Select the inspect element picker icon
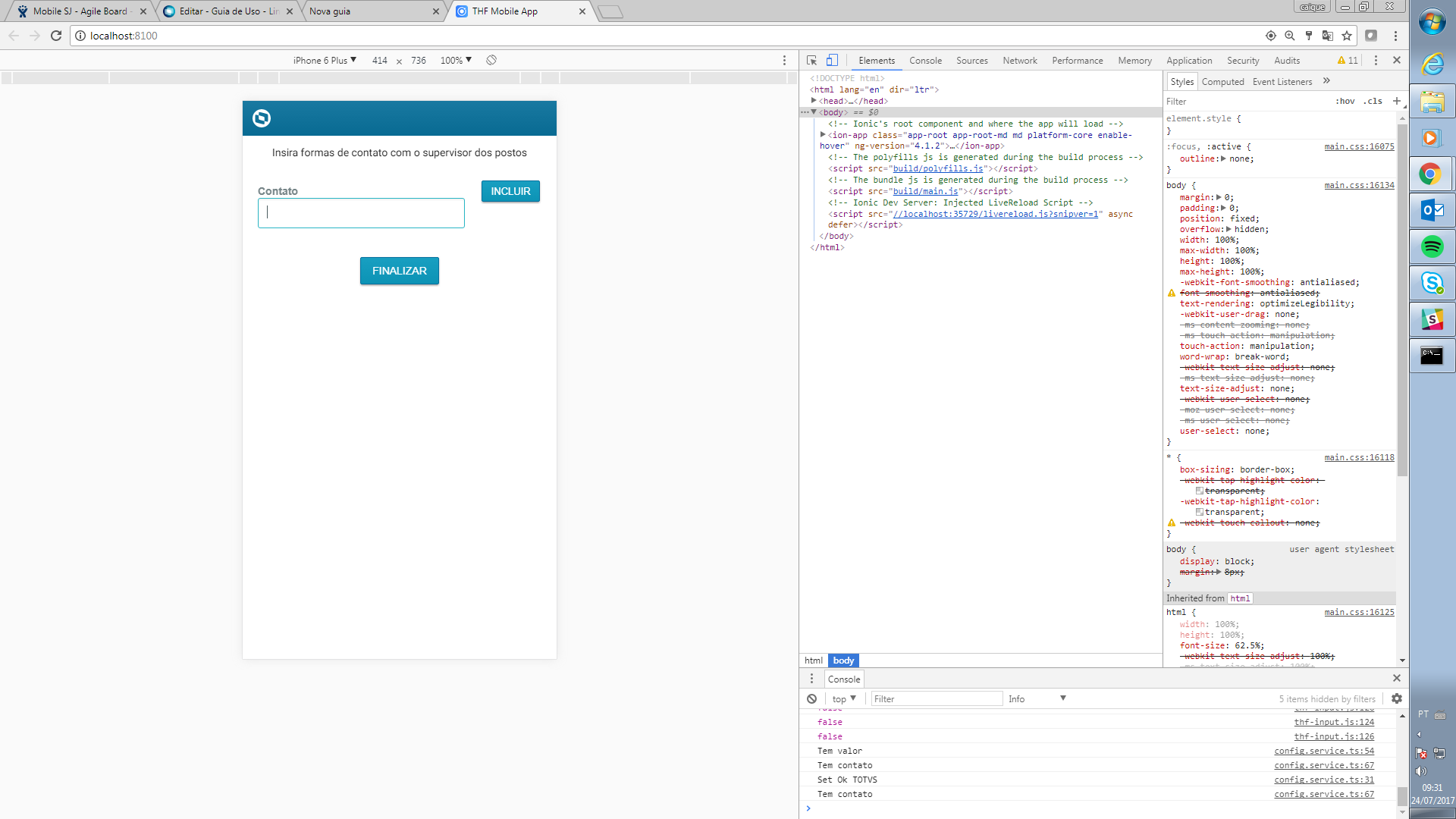This screenshot has height=819, width=1456. 811,61
